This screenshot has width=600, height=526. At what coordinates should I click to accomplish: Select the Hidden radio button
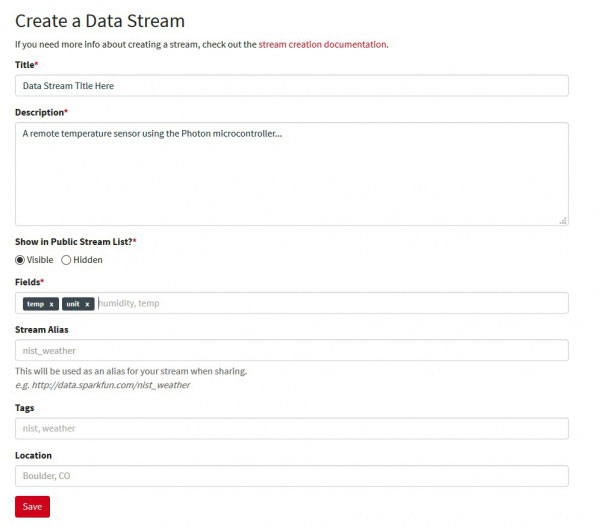66,260
